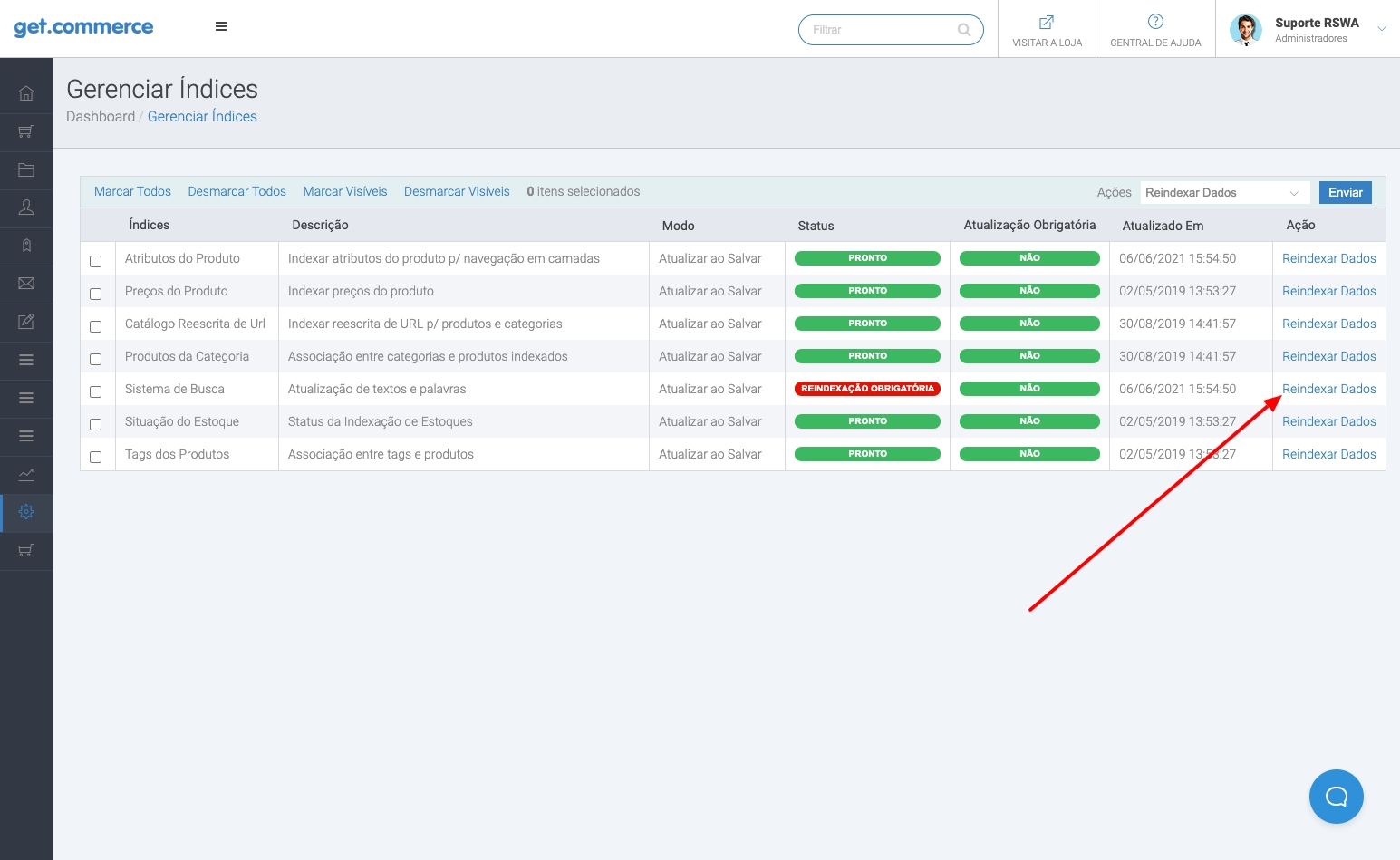1400x860 pixels.
Task: Open the Ações Reindexar Dados dropdown
Action: click(1223, 193)
